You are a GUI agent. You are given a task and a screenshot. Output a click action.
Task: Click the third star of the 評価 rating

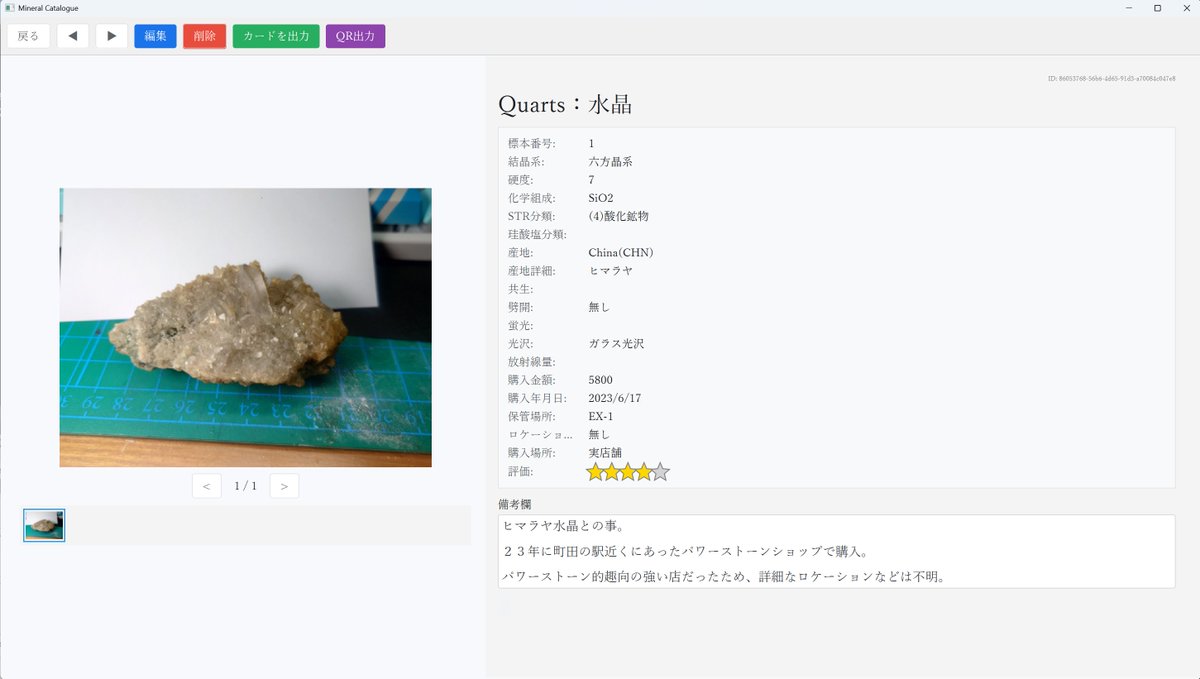point(627,471)
